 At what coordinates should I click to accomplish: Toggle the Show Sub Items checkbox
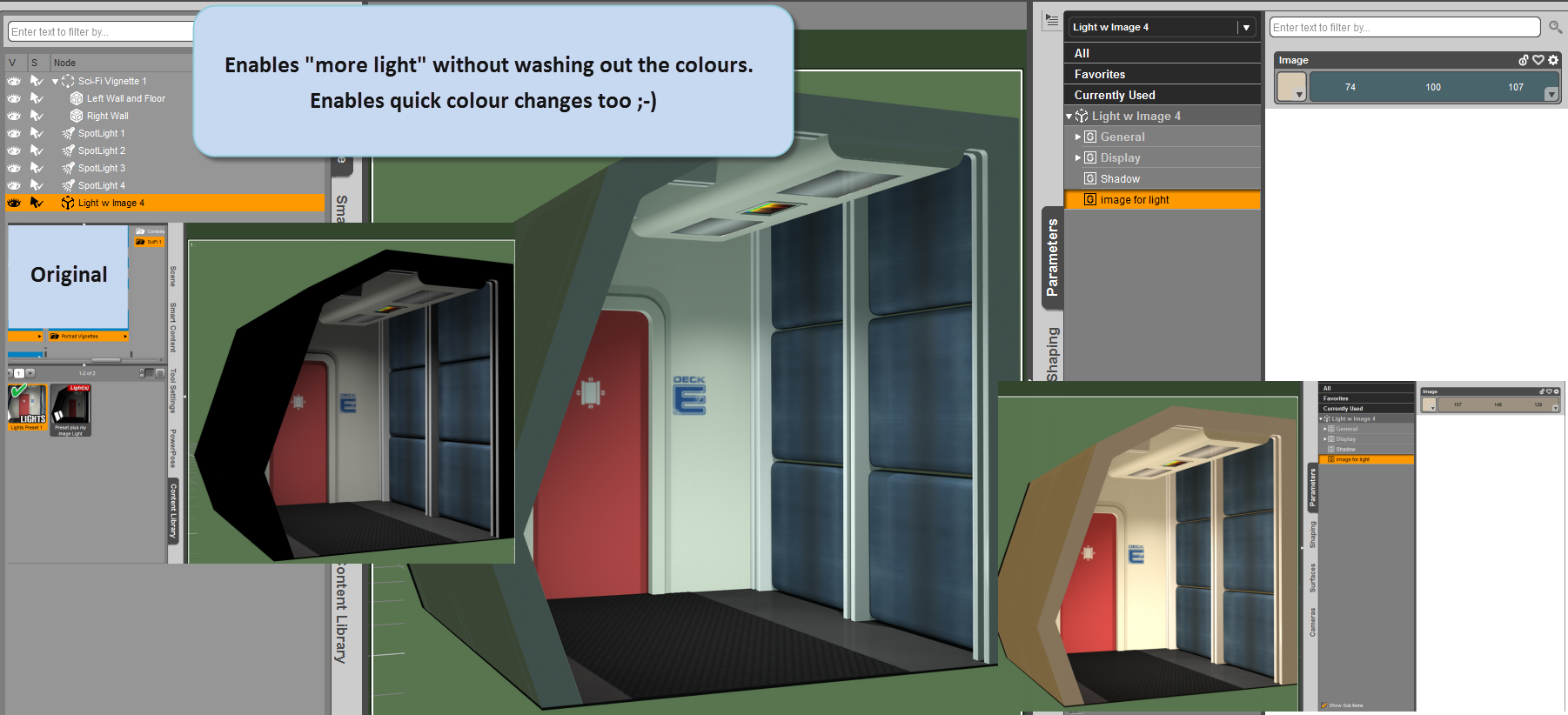pyautogui.click(x=1324, y=705)
